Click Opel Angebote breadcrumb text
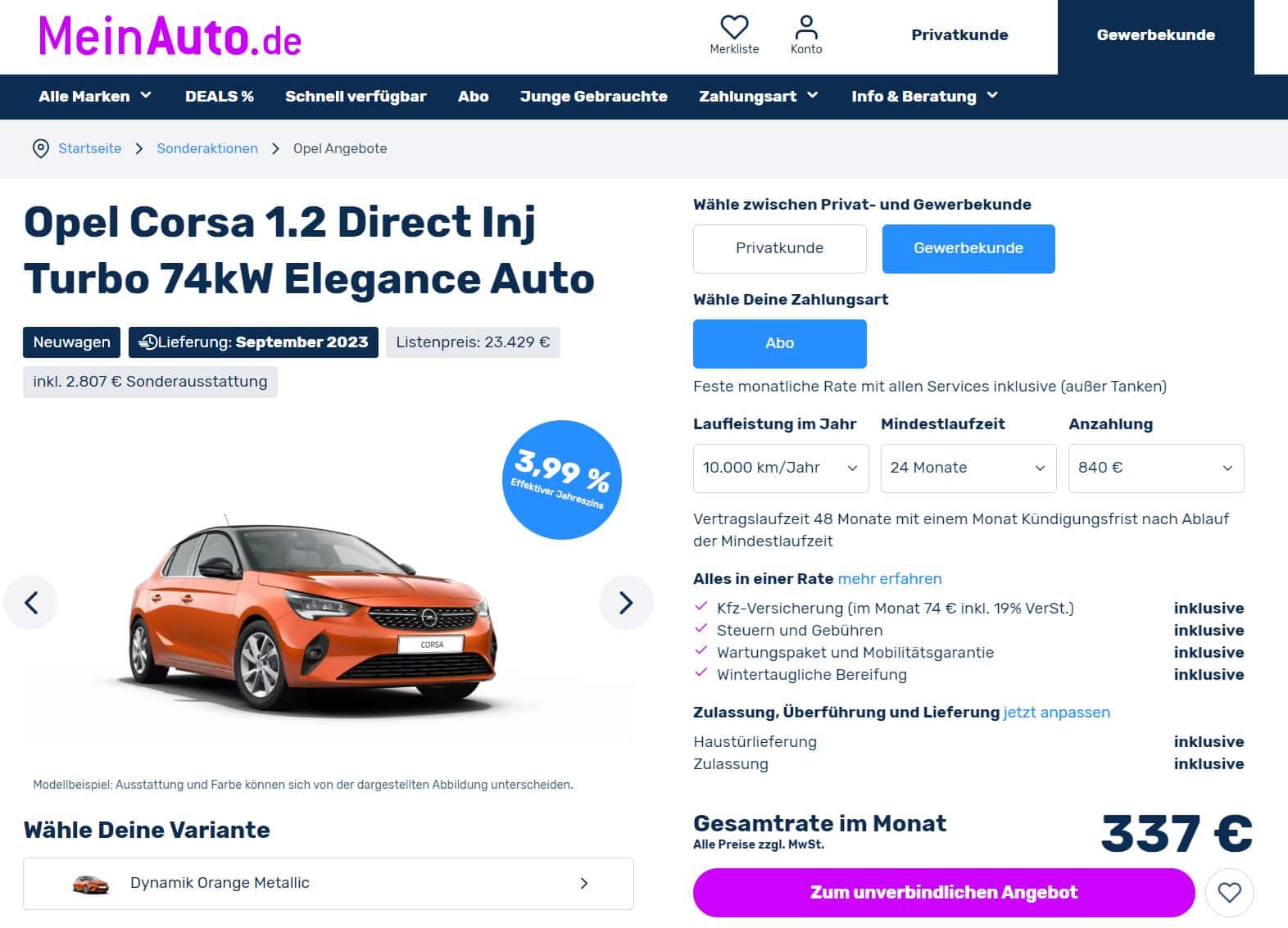The width and height of the screenshot is (1288, 928). point(340,148)
